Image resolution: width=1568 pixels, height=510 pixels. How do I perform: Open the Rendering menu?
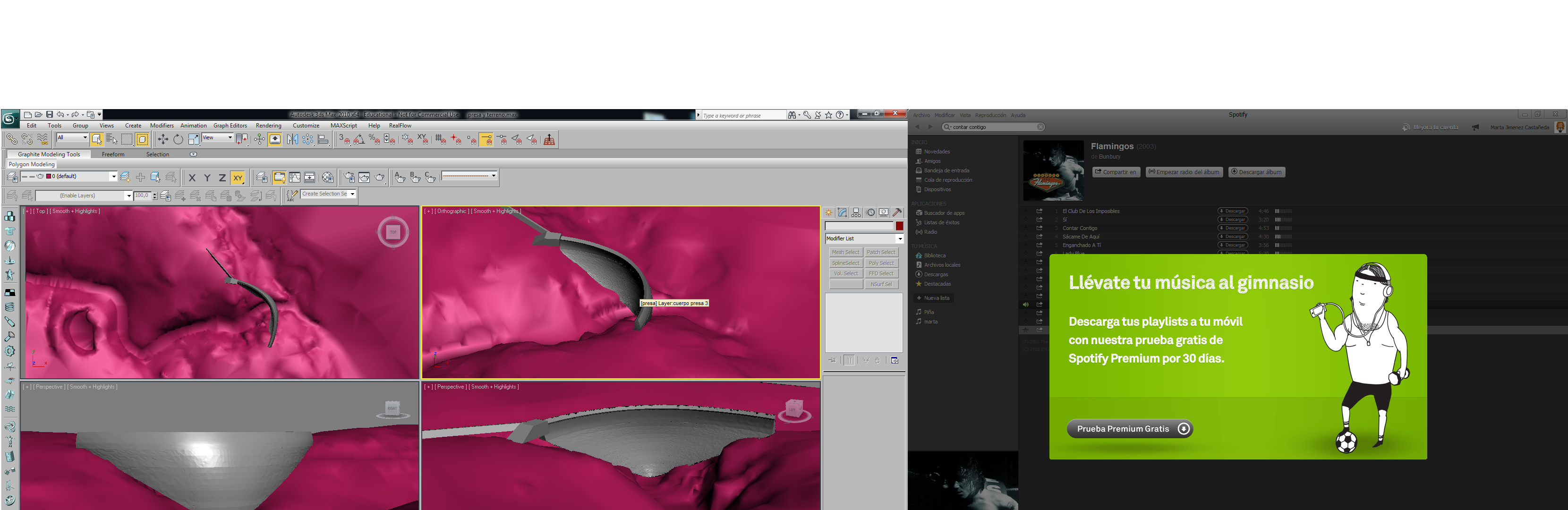tap(268, 125)
